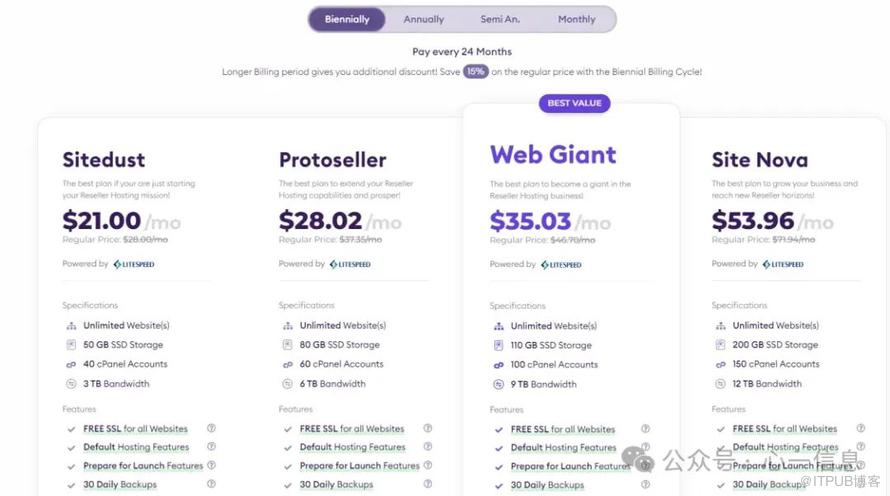Select Monthly billing period
The height and width of the screenshot is (496, 890).
tap(577, 19)
